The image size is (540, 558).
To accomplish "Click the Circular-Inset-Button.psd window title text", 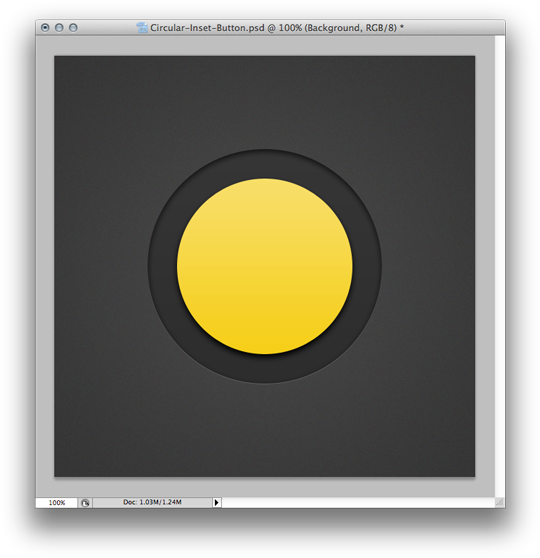I will (277, 27).
